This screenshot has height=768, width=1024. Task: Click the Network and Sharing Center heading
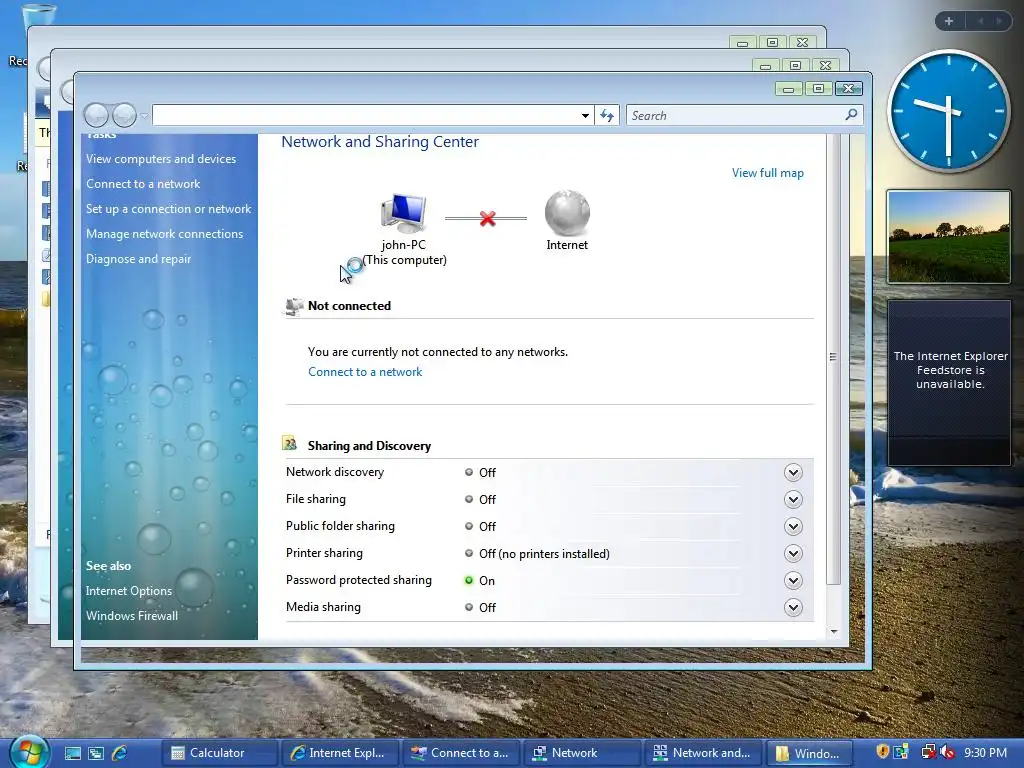point(380,142)
